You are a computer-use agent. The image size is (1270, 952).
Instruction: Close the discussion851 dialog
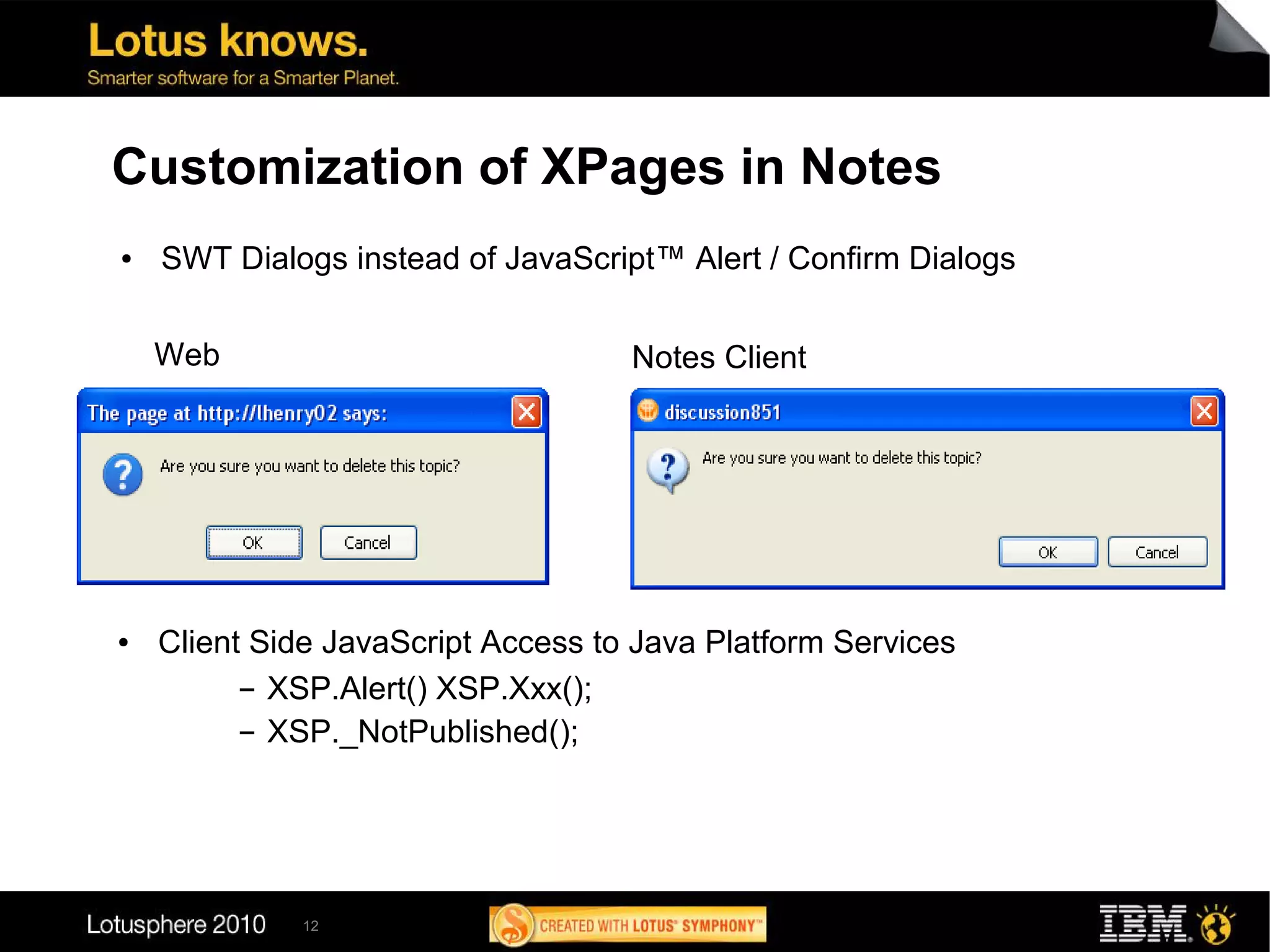pyautogui.click(x=1204, y=411)
